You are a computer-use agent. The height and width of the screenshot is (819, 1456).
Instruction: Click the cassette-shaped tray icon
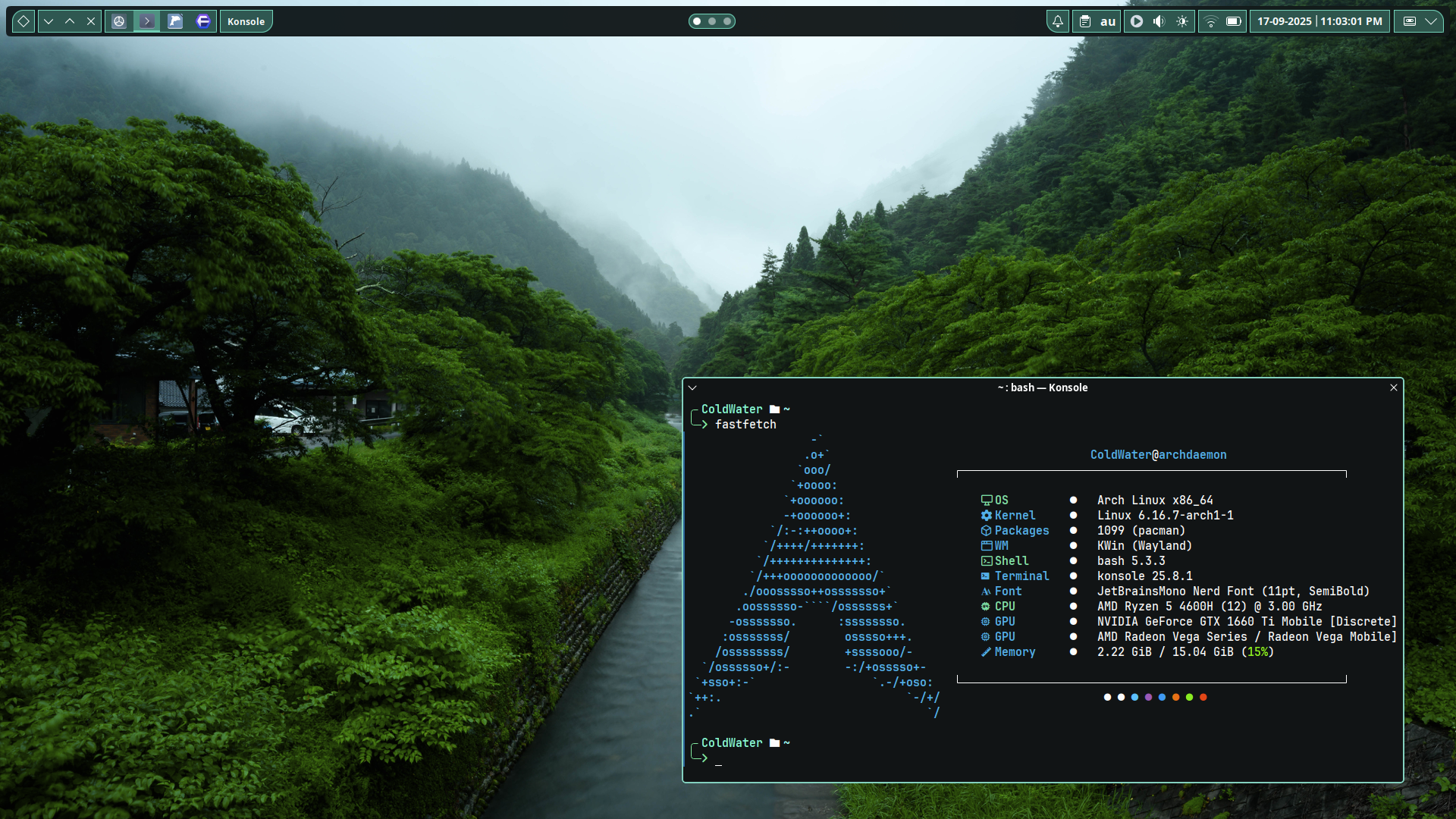[x=1410, y=21]
